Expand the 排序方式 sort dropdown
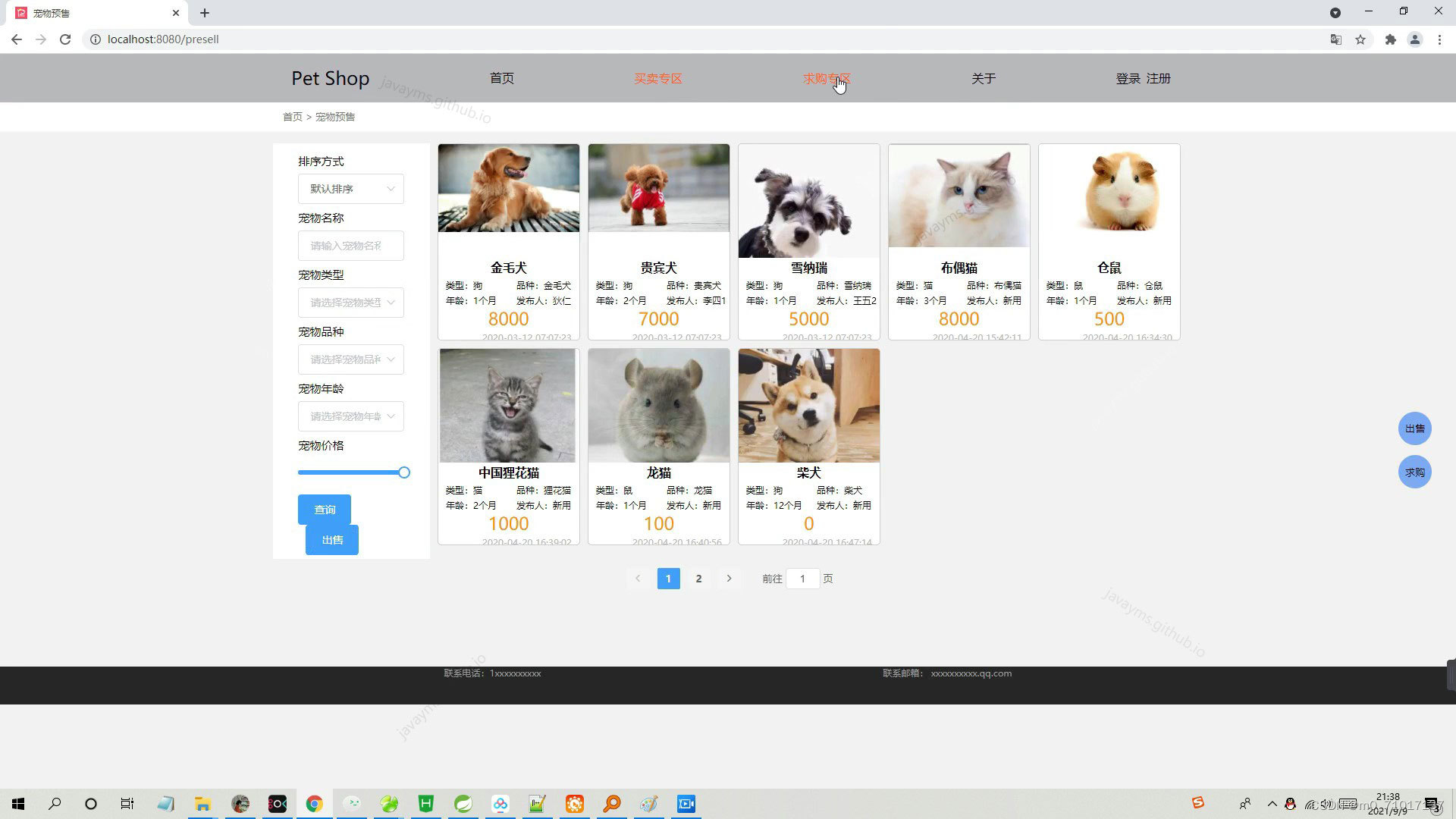 click(x=350, y=189)
